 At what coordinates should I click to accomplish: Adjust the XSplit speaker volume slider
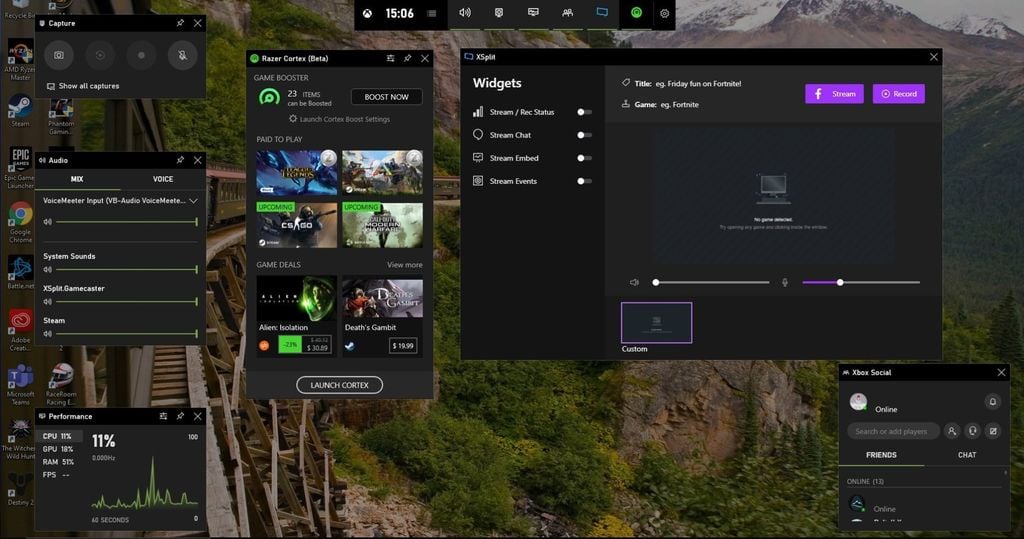(x=712, y=282)
